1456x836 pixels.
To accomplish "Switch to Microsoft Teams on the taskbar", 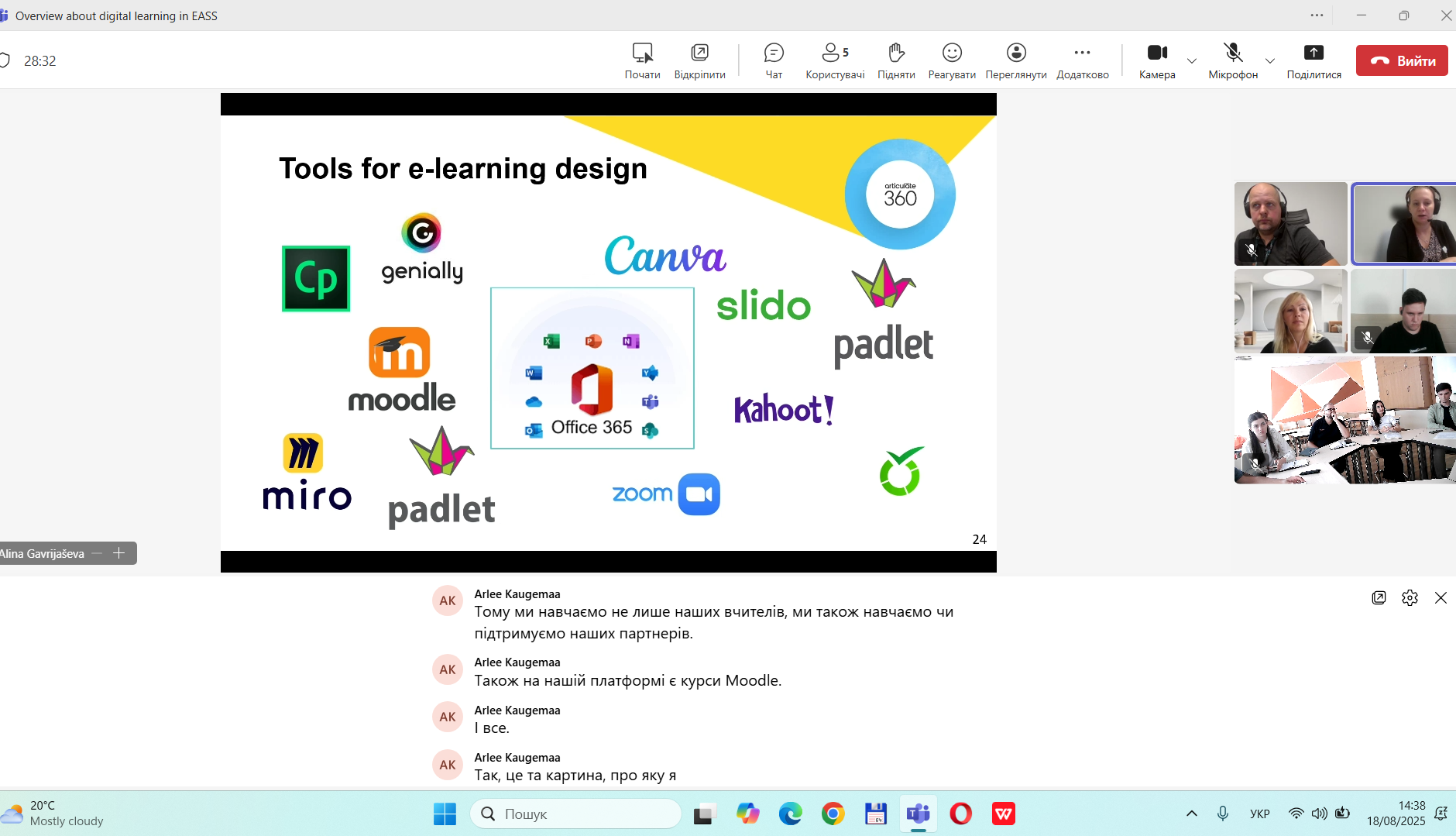I will 918,814.
